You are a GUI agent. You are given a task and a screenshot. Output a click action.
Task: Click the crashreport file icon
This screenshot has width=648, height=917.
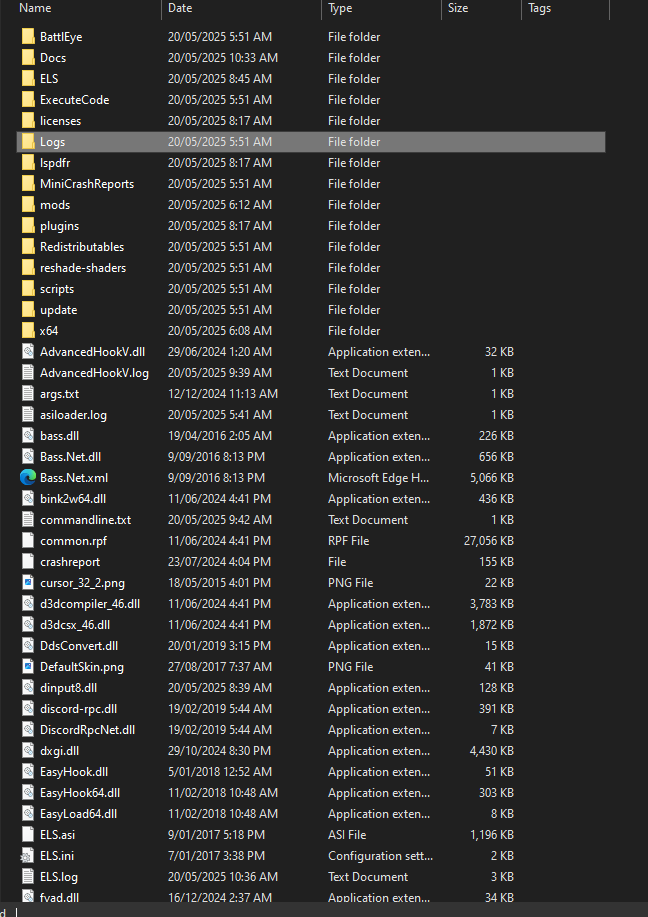28,562
